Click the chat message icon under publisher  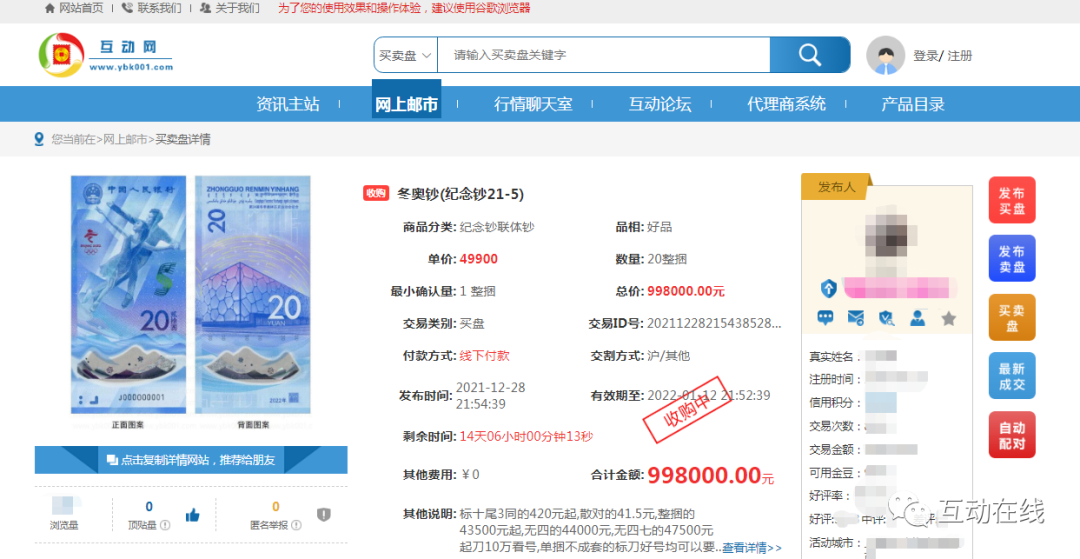(x=825, y=317)
